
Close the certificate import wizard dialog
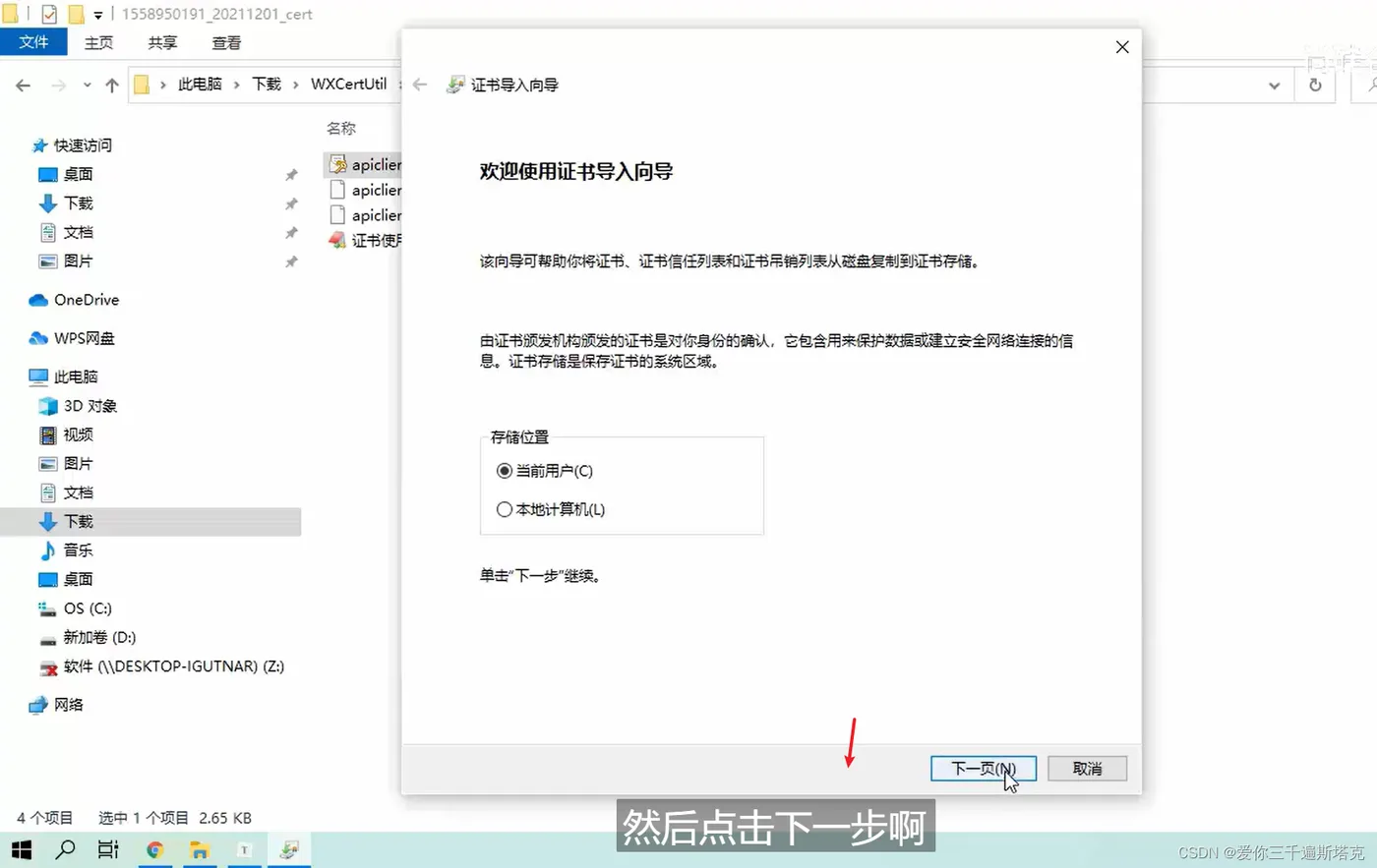1122,47
